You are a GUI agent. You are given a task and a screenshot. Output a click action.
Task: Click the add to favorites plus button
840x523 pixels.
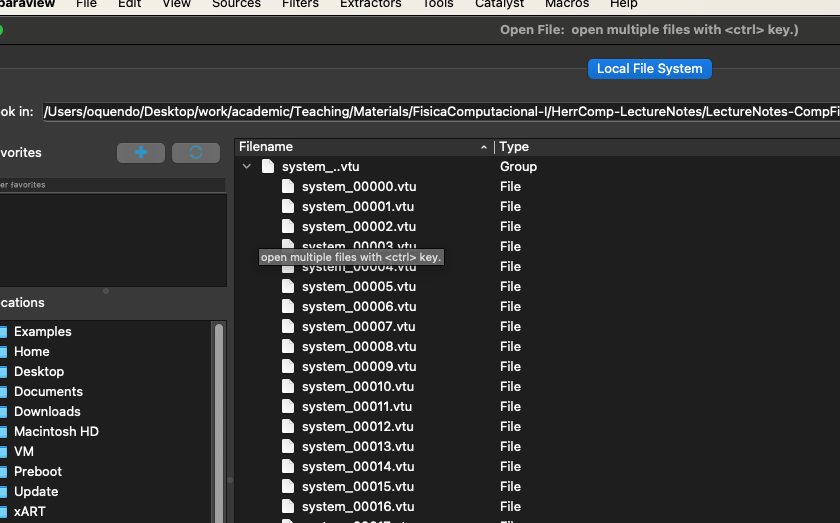click(x=141, y=152)
